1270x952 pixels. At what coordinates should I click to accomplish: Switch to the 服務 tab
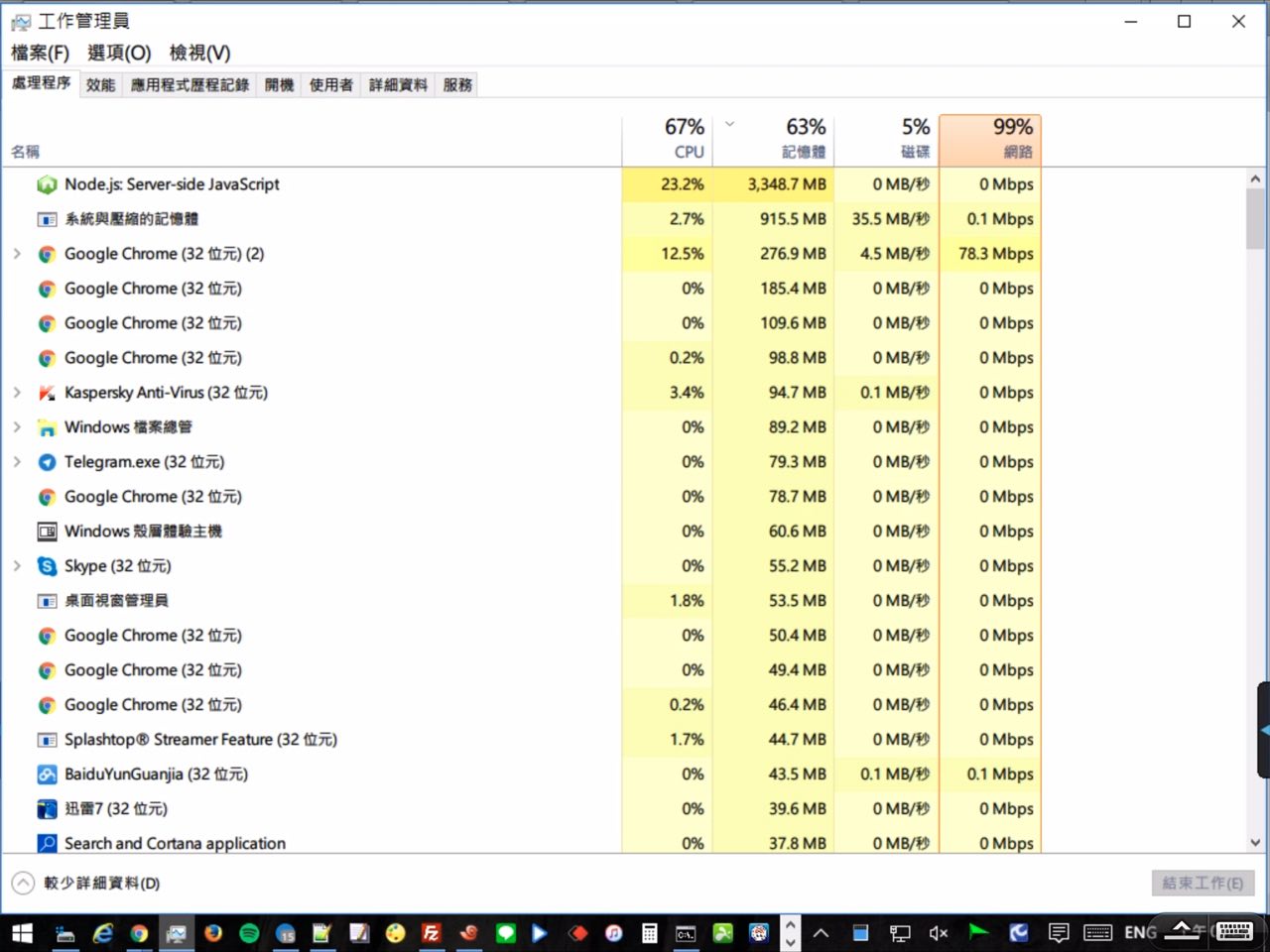click(x=457, y=85)
